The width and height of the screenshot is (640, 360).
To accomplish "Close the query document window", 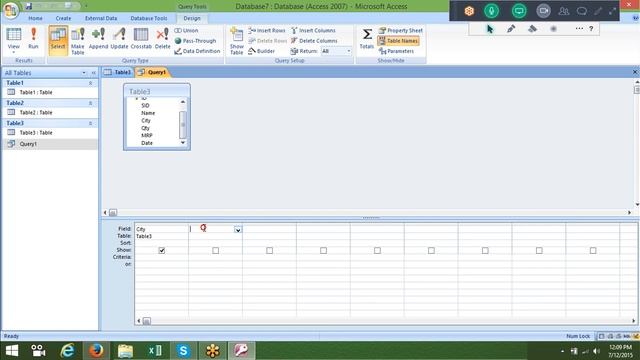I will coord(635,72).
